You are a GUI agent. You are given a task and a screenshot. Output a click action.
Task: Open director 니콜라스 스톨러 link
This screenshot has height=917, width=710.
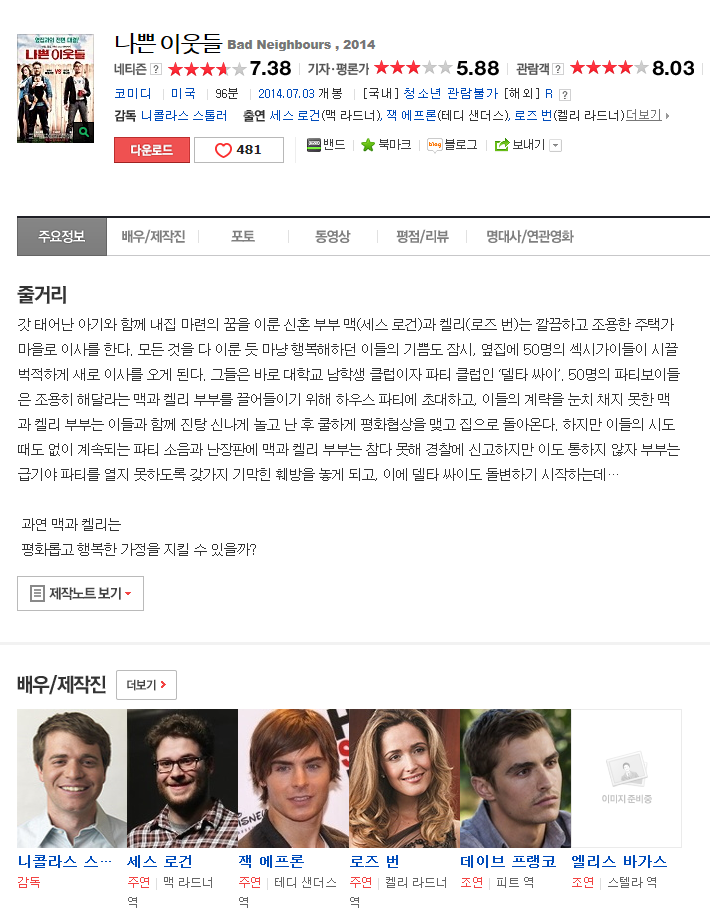tap(184, 116)
